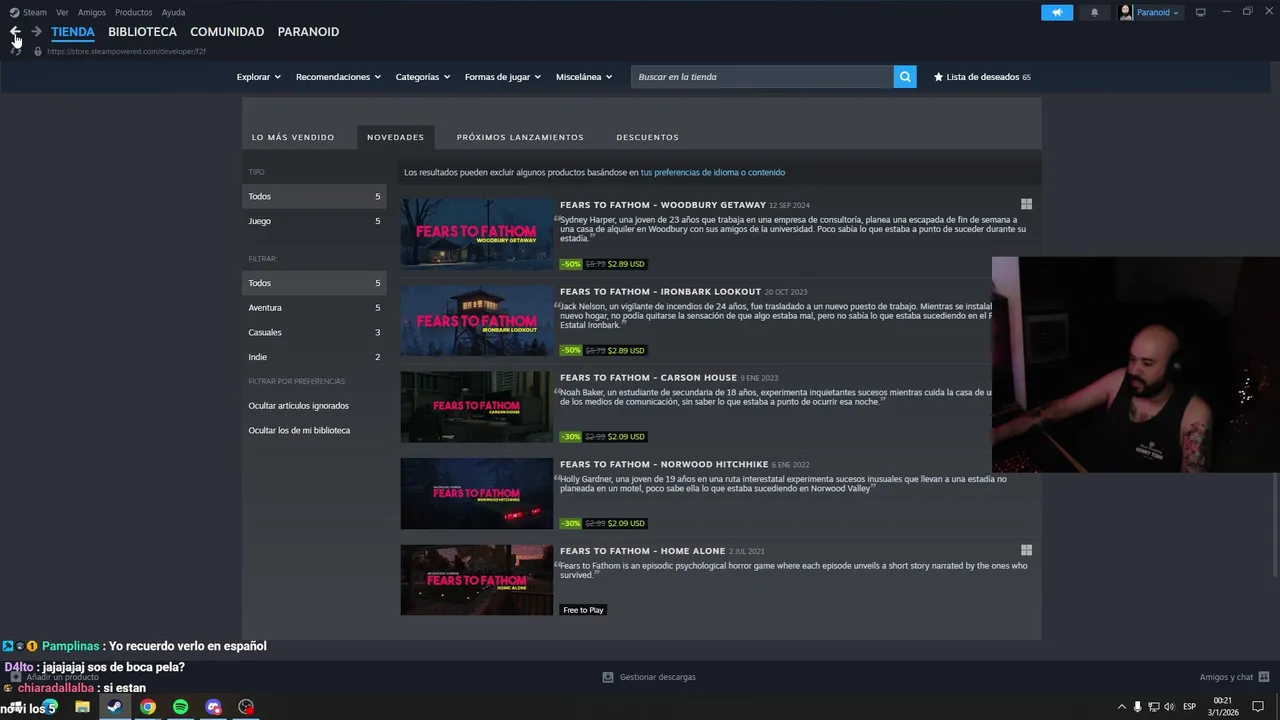1280x720 pixels.
Task: Expand the Explorar dropdown
Action: coord(259,77)
